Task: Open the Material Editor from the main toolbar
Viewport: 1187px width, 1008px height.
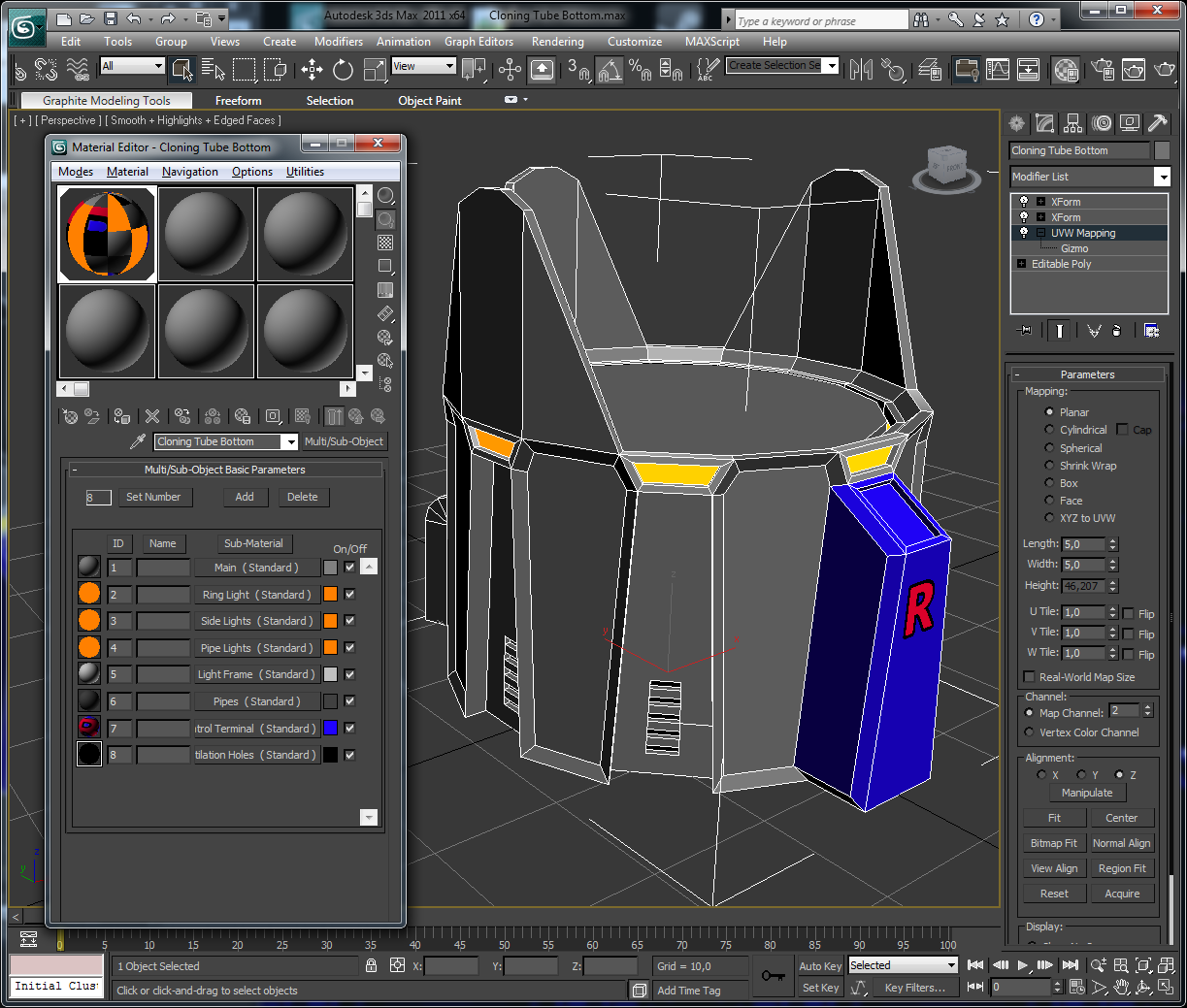Action: click(1066, 70)
